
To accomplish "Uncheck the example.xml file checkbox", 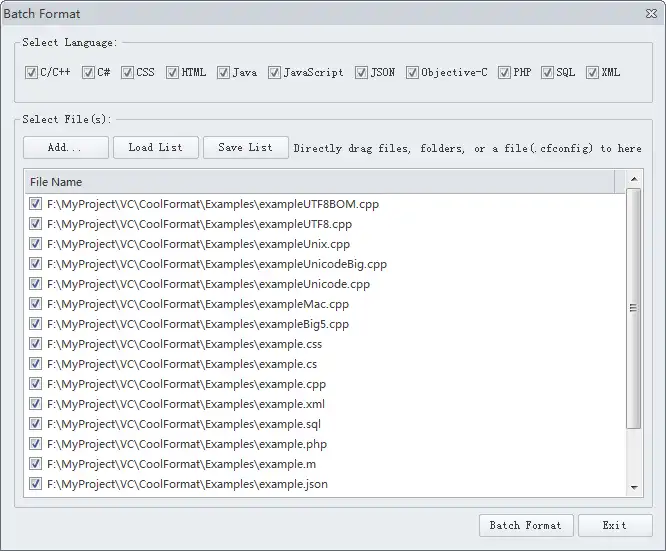I will (x=35, y=403).
